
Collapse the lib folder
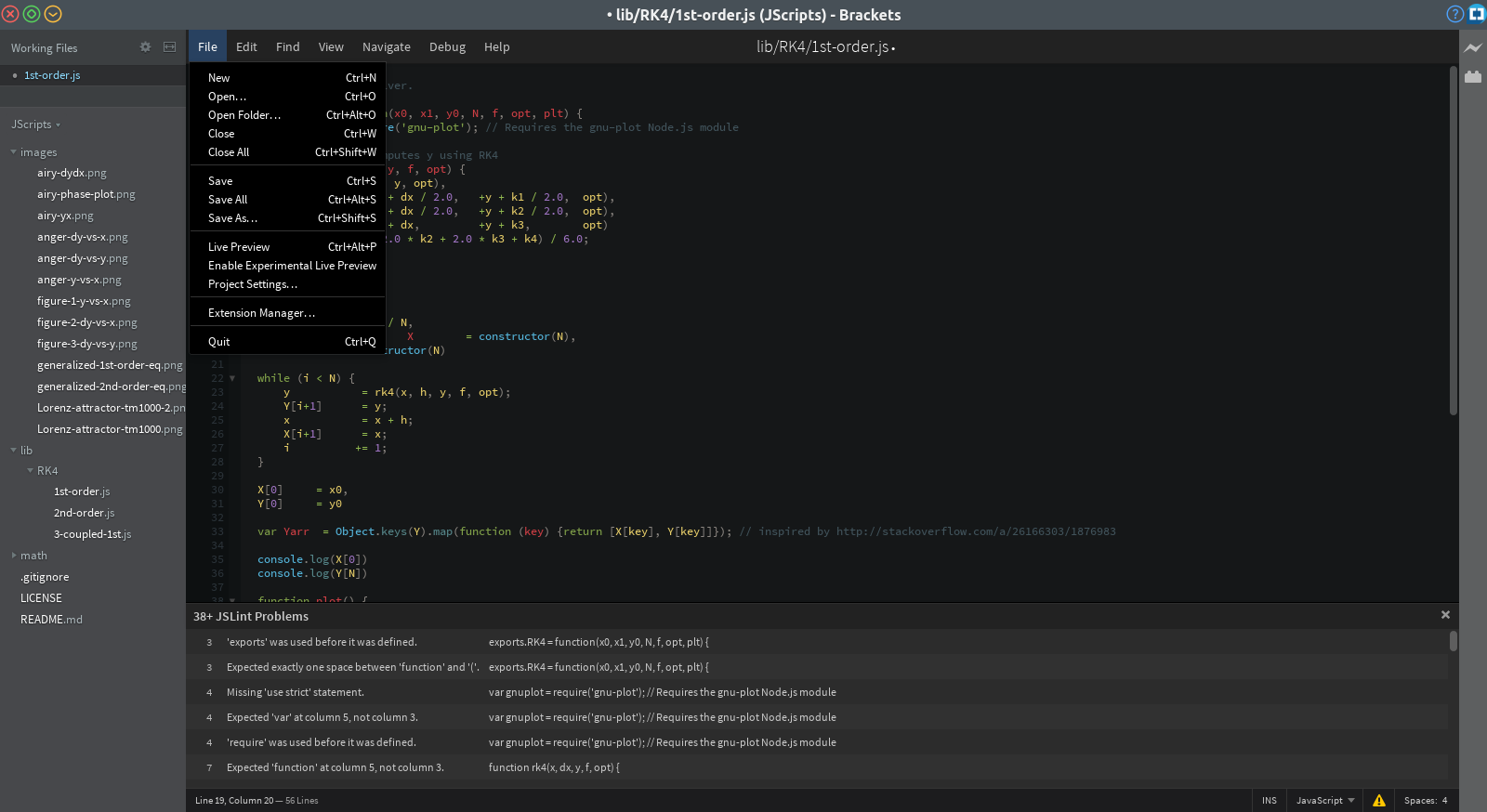[x=13, y=451]
